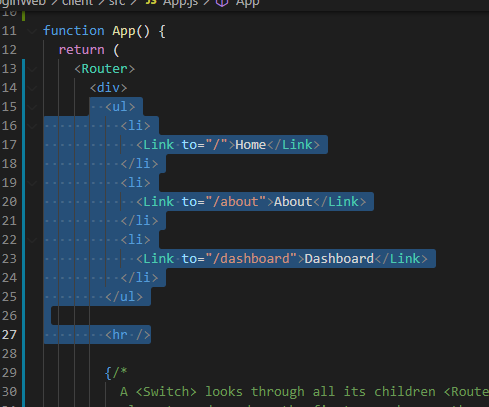This screenshot has width=489, height=407.
Task: Click the </li> tag on line 18
Action: click(139, 164)
